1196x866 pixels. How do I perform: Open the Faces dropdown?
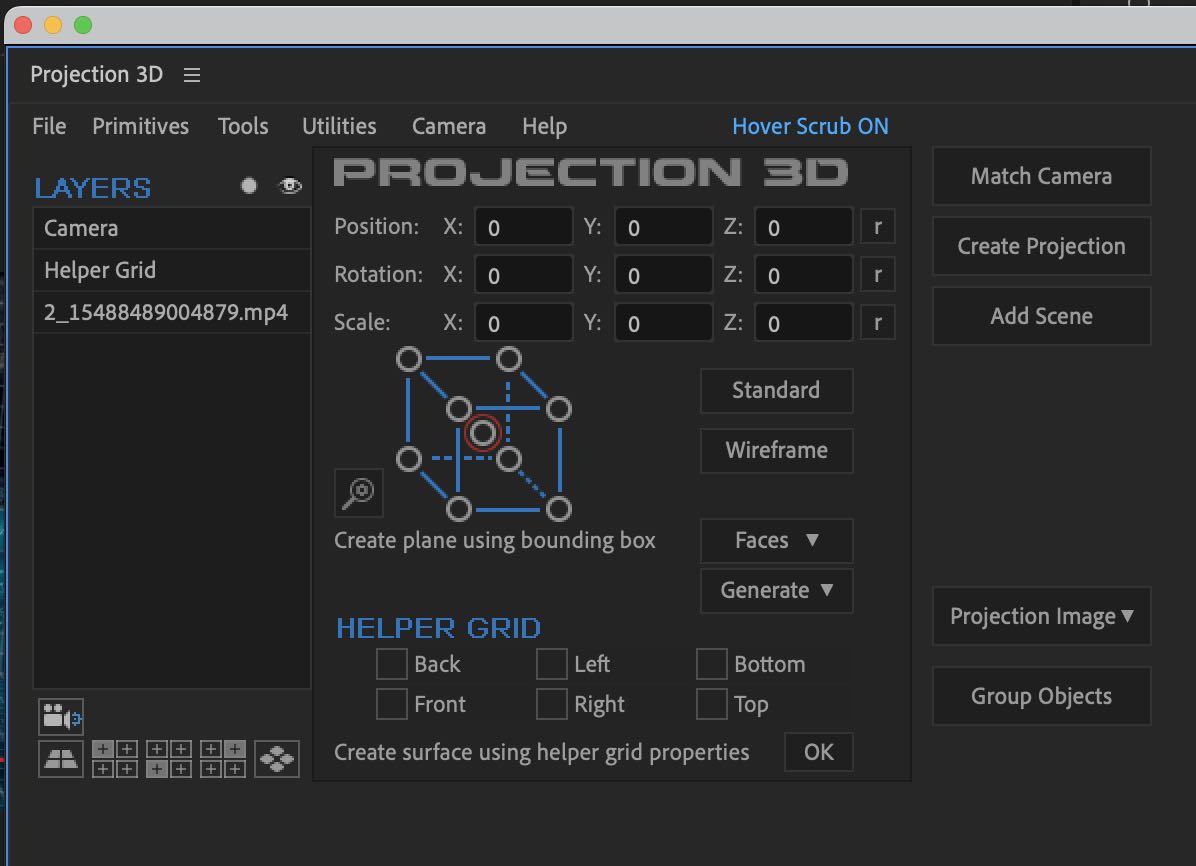tap(776, 541)
